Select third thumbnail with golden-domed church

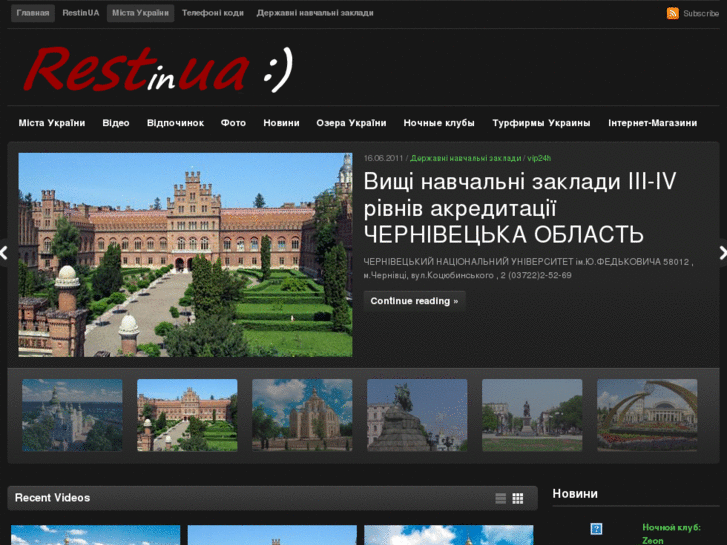tap(302, 415)
